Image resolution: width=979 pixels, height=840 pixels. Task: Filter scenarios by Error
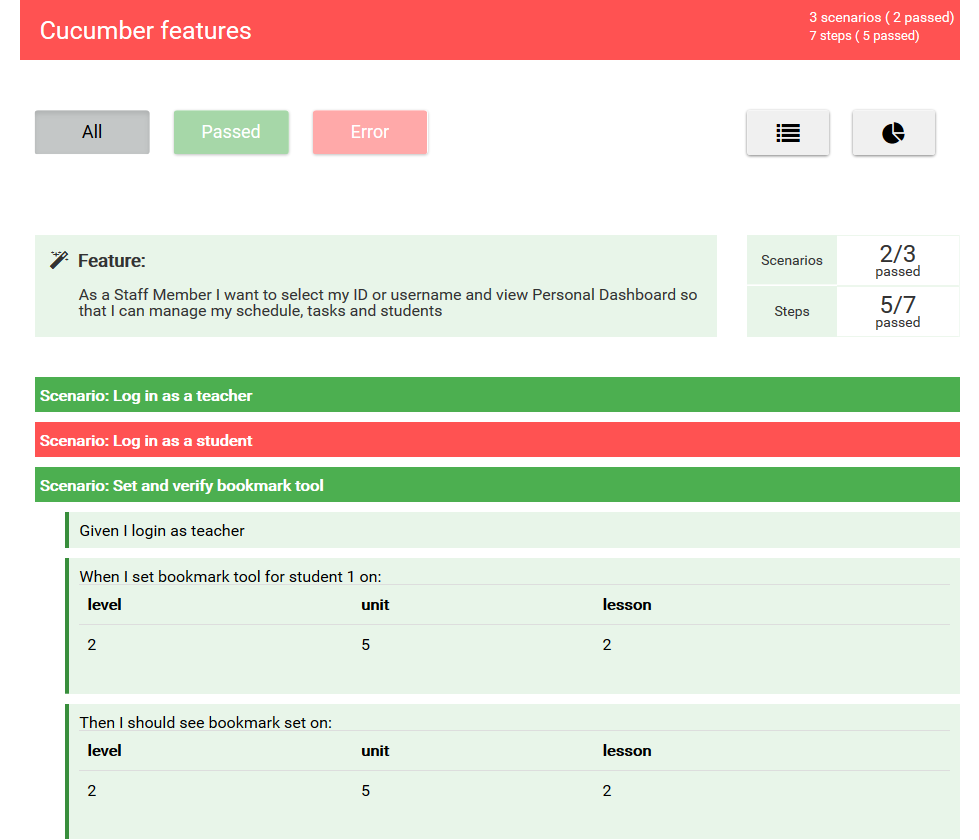pyautogui.click(x=370, y=132)
